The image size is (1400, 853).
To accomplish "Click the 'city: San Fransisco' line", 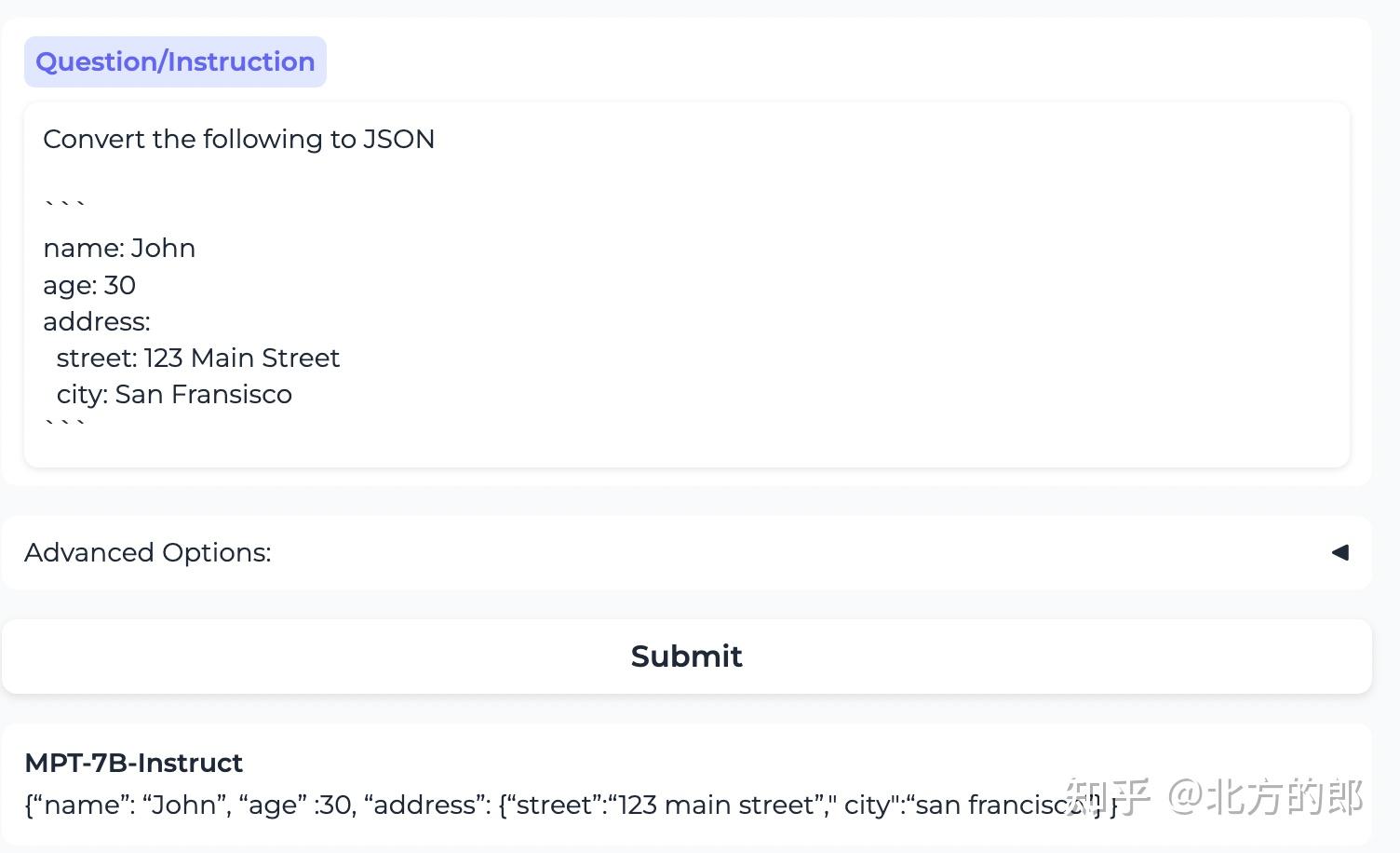I will (x=174, y=394).
